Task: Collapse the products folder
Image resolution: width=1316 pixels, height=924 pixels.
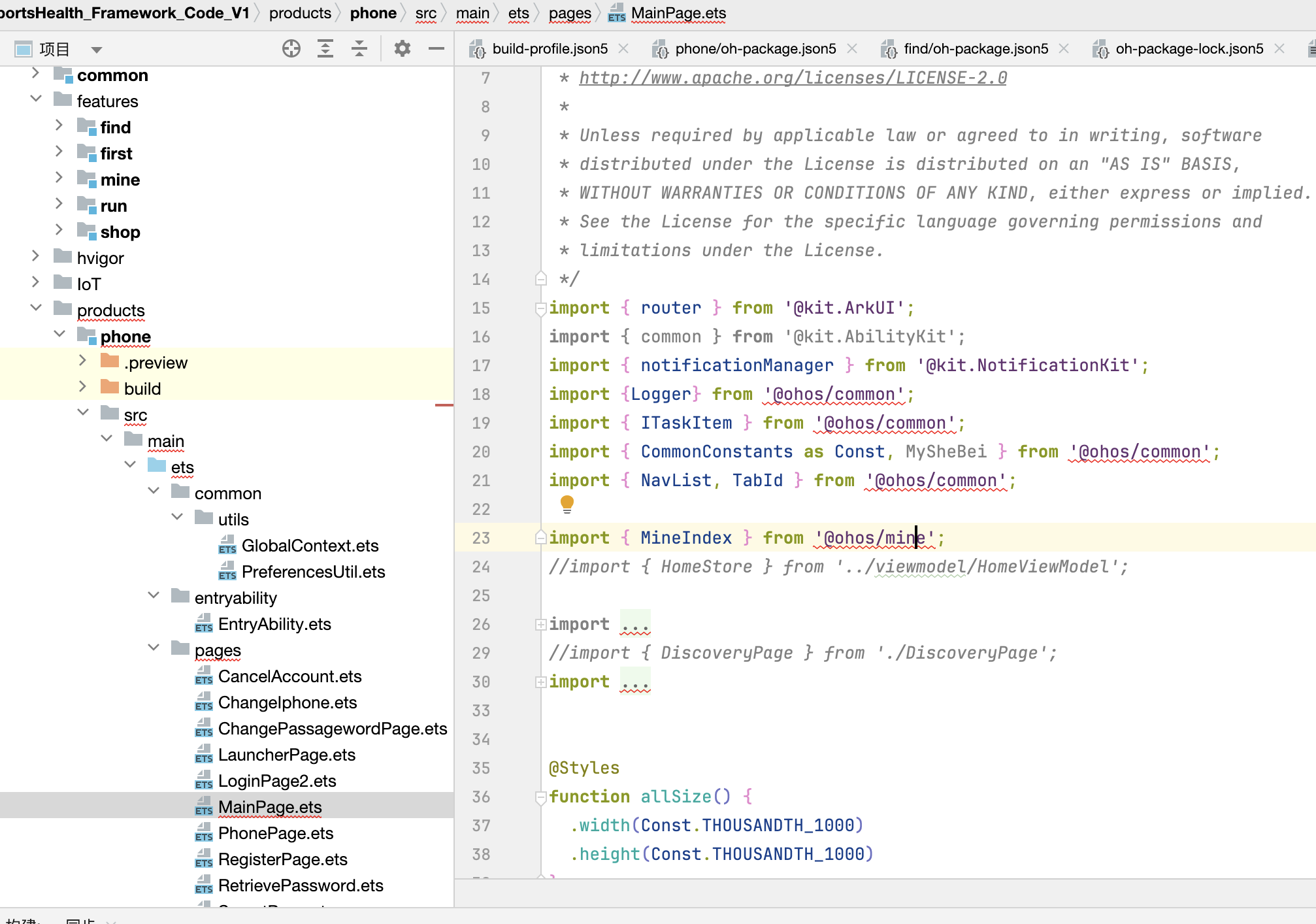Action: coord(36,308)
